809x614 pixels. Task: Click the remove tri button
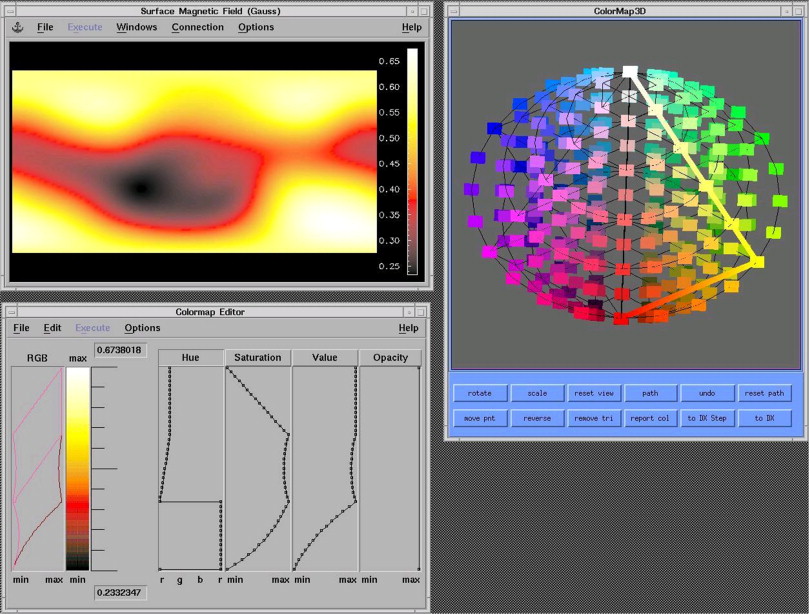pos(594,418)
